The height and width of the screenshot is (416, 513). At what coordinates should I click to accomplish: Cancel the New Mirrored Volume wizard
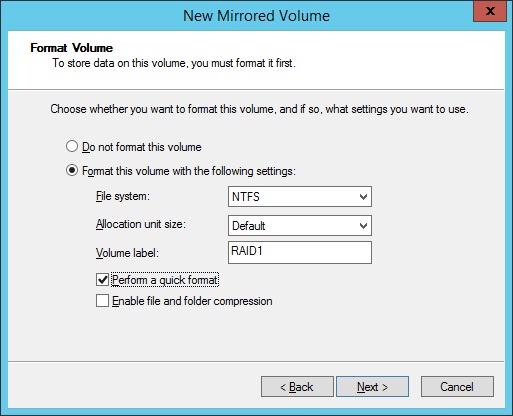[457, 387]
